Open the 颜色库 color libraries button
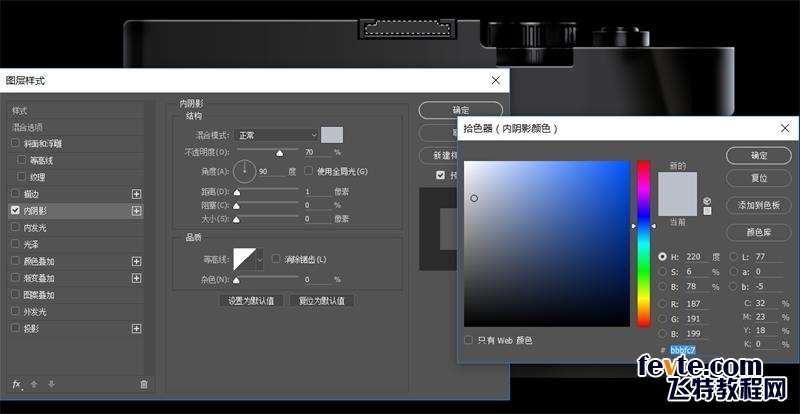 [x=759, y=232]
